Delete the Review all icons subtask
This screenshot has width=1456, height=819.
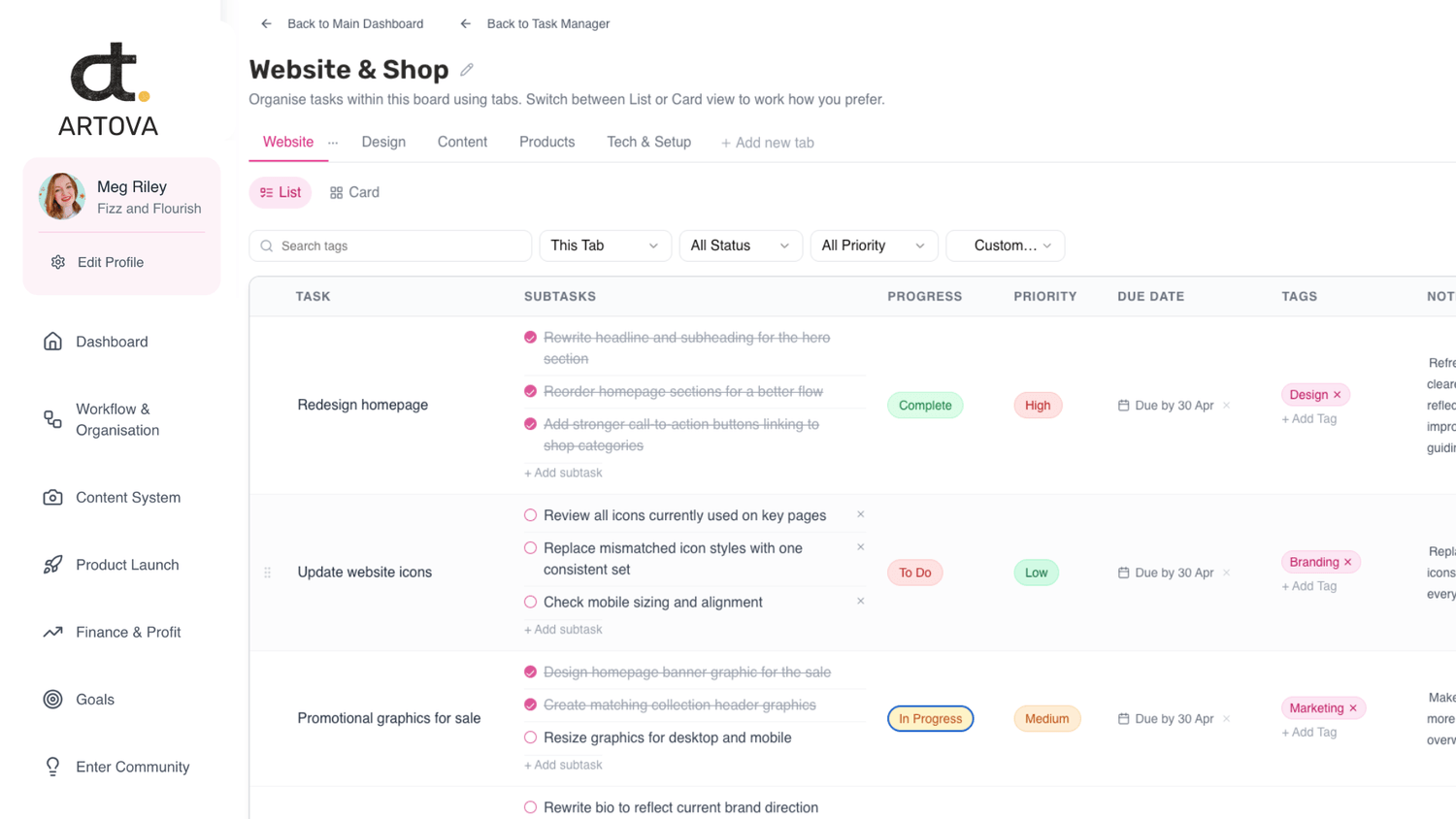tap(860, 514)
